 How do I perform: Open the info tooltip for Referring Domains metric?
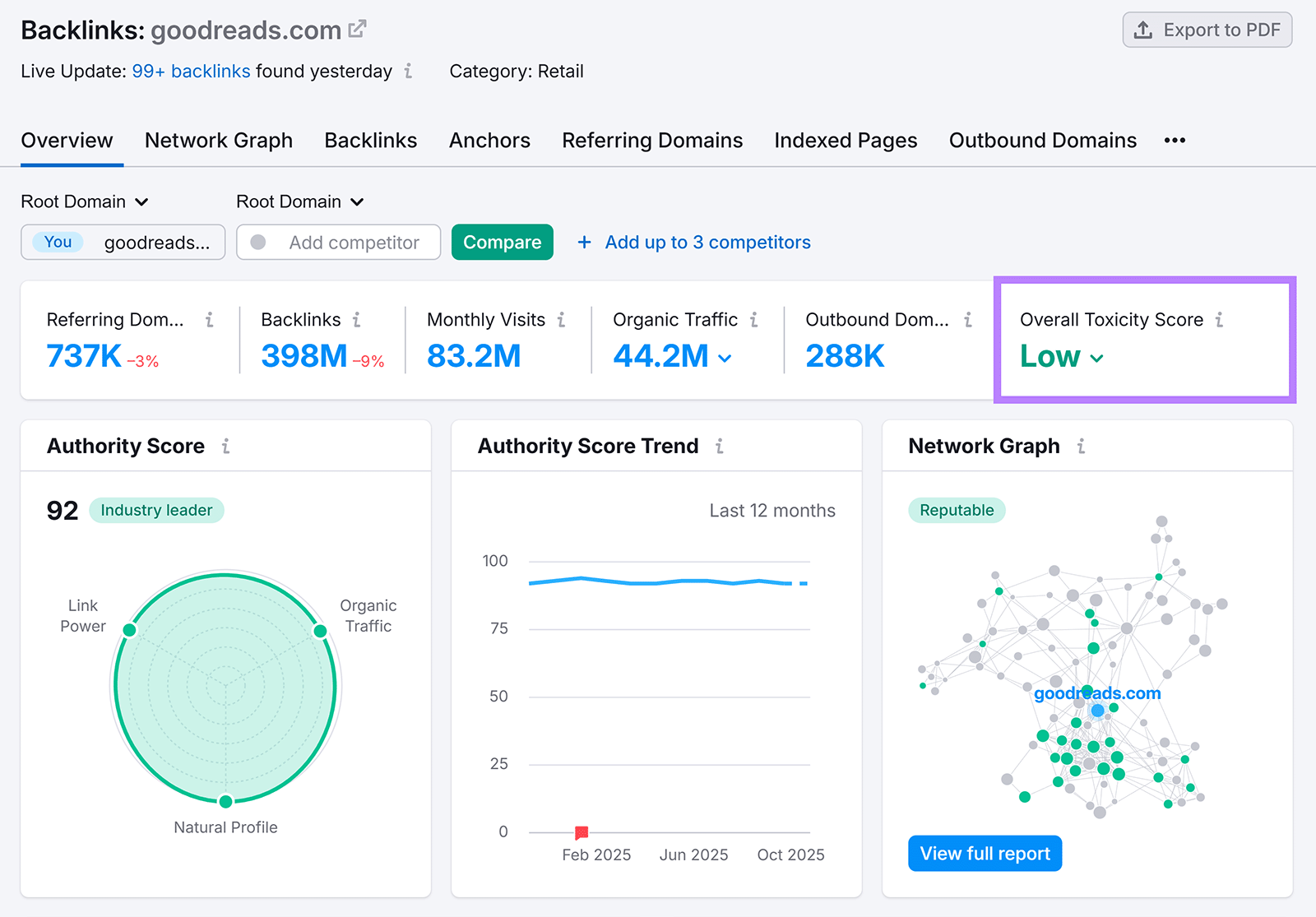click(211, 320)
